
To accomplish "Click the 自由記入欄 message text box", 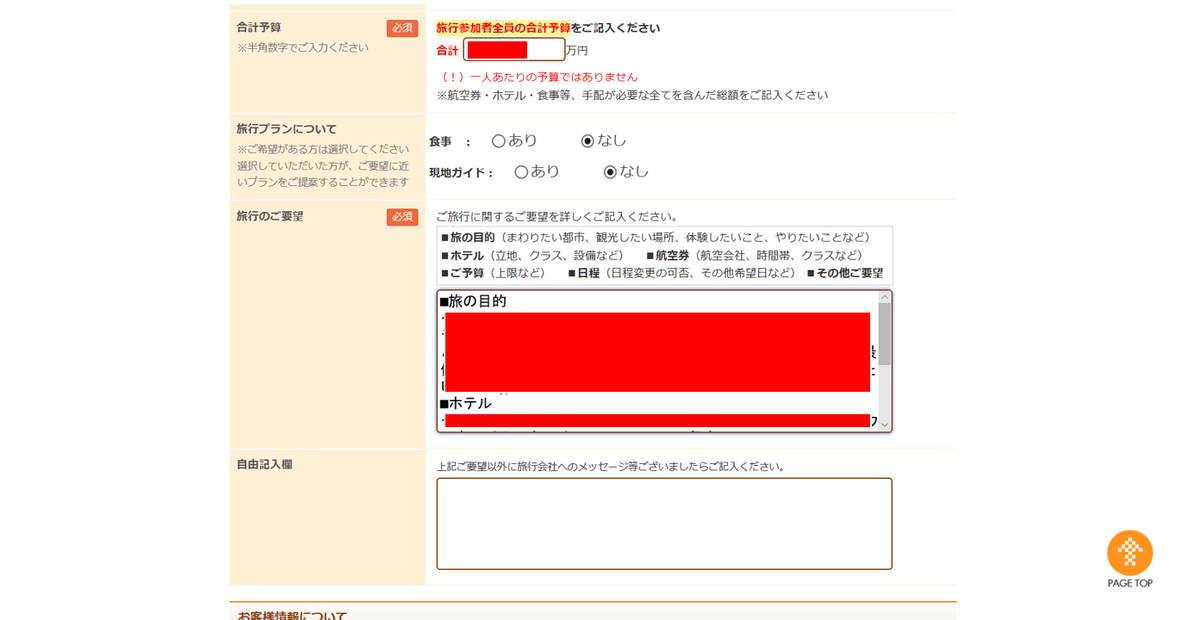I will (x=664, y=524).
